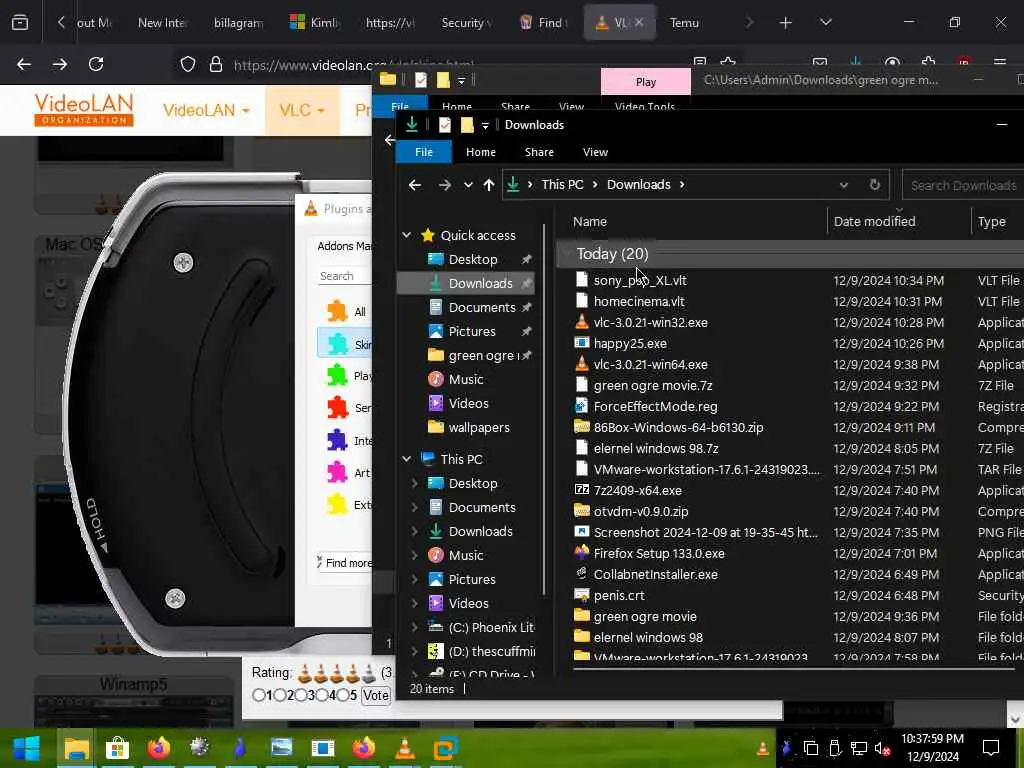Select the vlc-3.0.21-win32.exe installer icon

[581, 322]
